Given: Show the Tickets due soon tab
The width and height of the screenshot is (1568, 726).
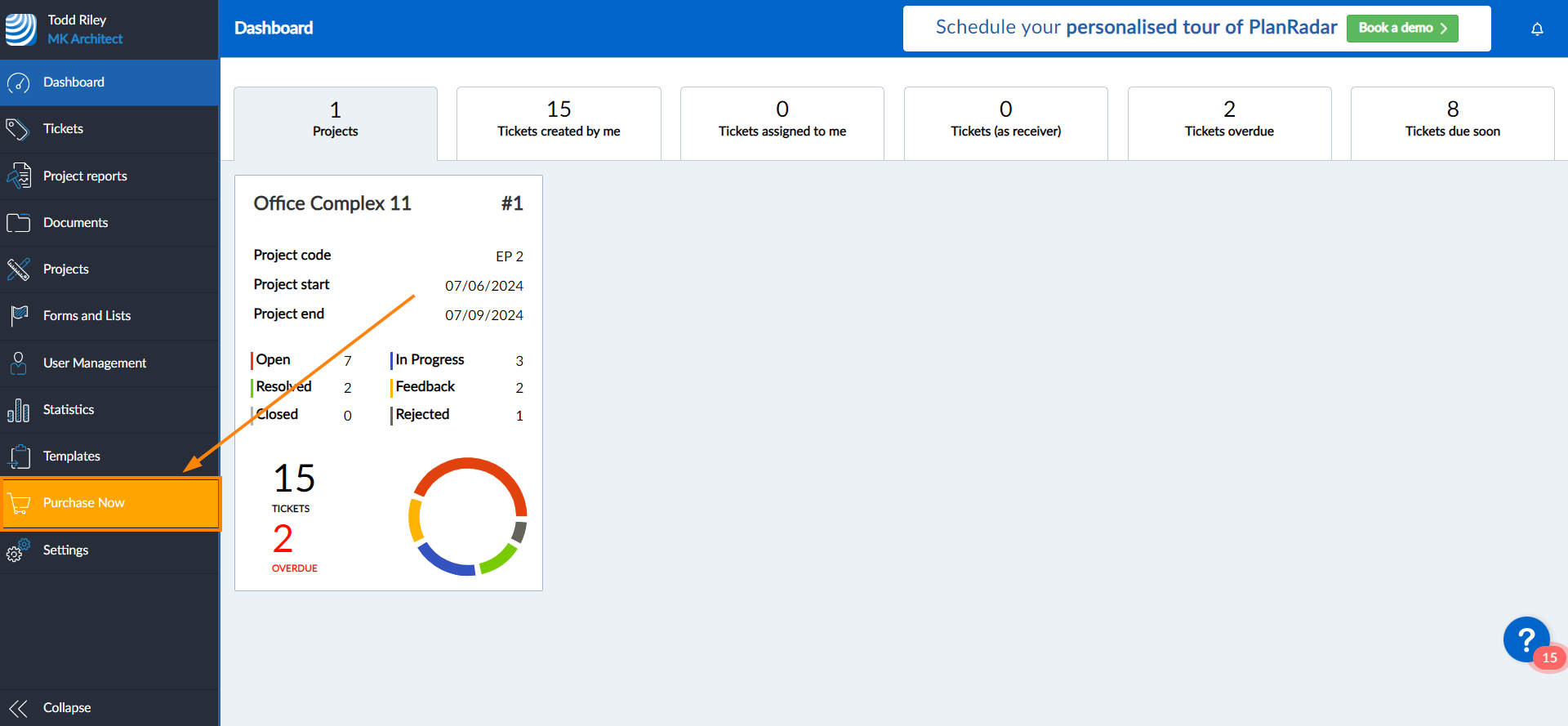Looking at the screenshot, I should [x=1452, y=120].
